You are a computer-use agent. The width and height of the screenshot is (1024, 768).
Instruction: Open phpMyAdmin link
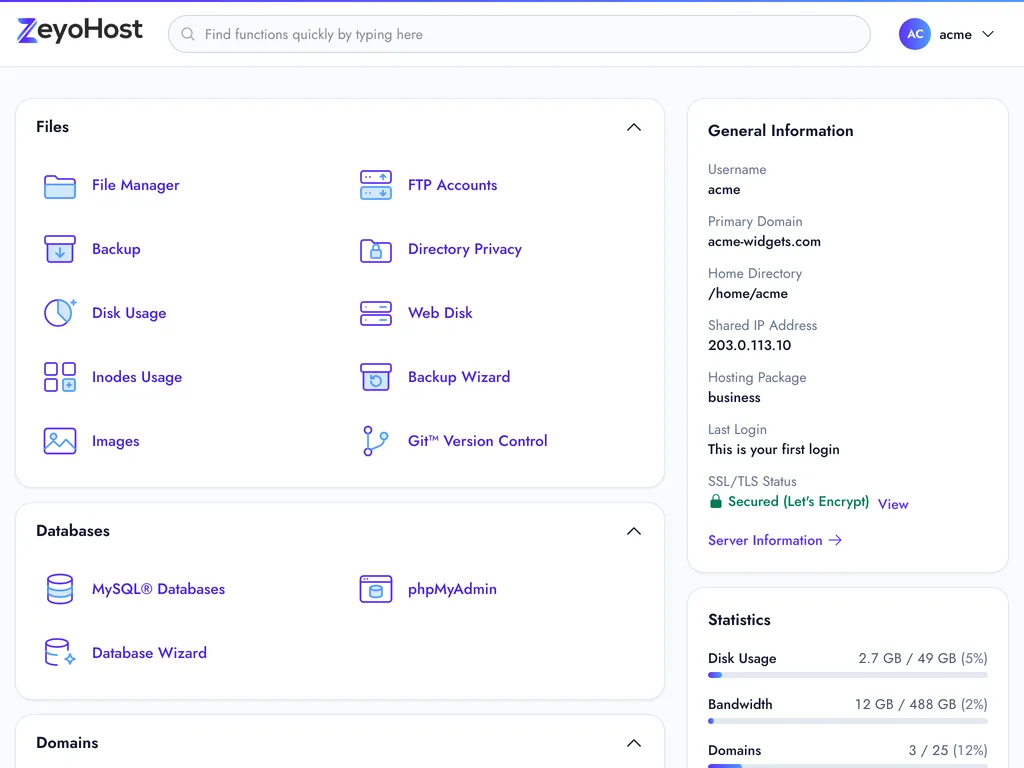pos(452,589)
